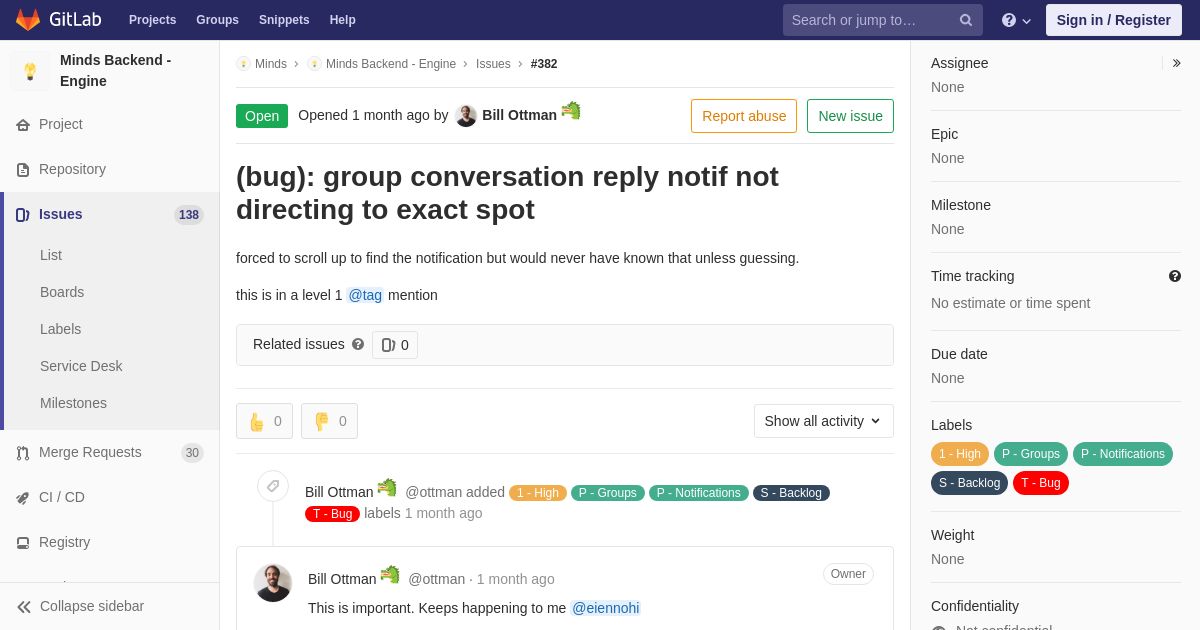Screen dimensions: 1200x630
Task: Click the sidebar S - Backlog label
Action: (x=969, y=483)
